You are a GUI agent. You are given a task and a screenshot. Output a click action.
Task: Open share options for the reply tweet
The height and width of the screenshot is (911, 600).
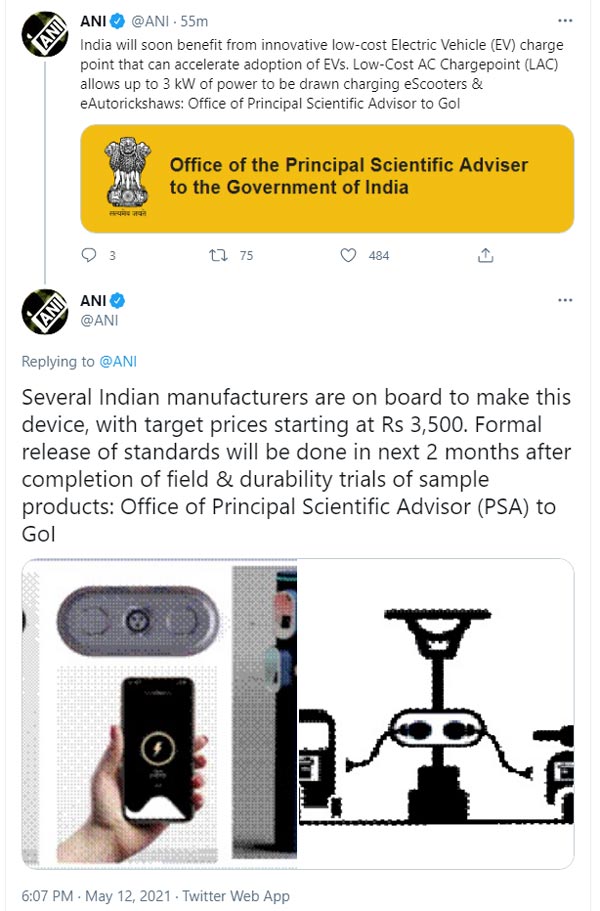(x=485, y=255)
